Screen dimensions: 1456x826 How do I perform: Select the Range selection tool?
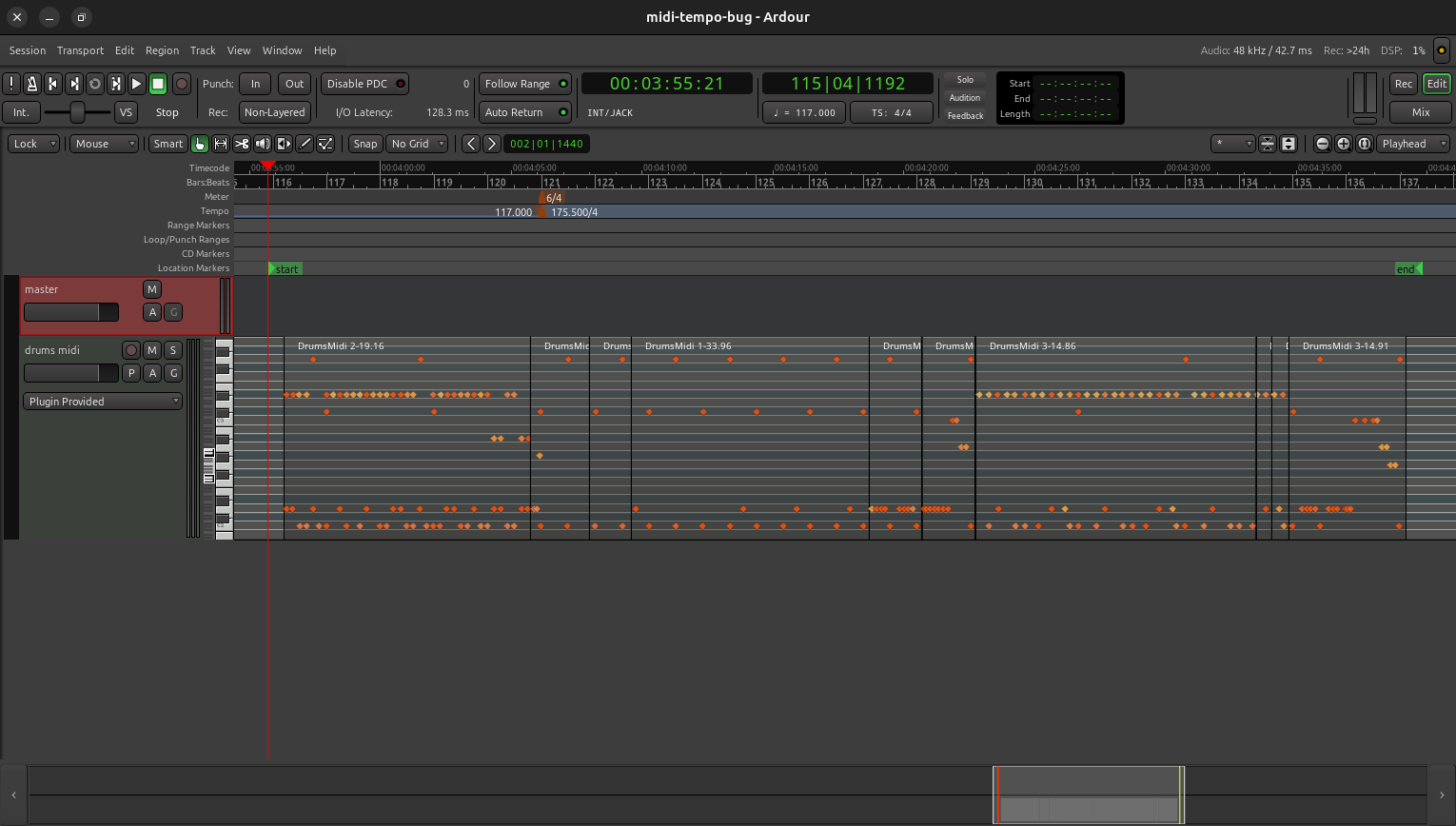(x=221, y=144)
